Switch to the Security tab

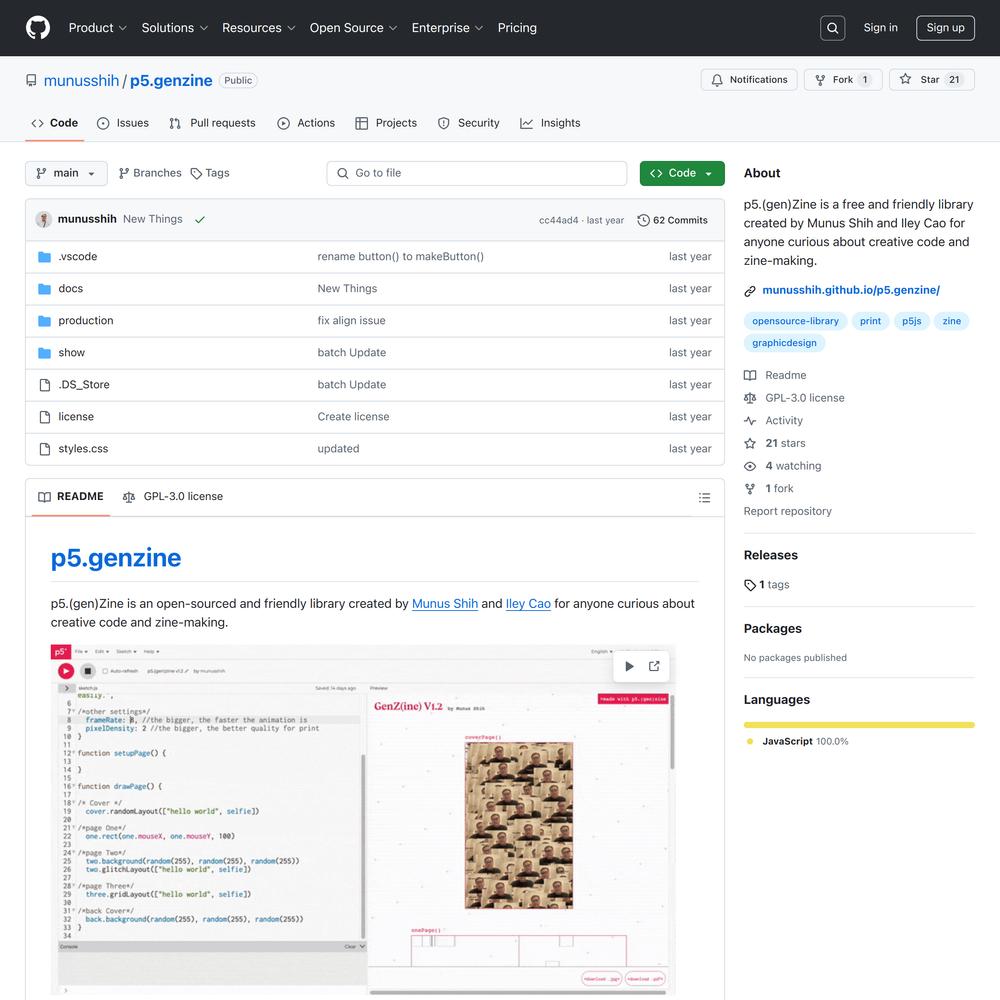469,123
